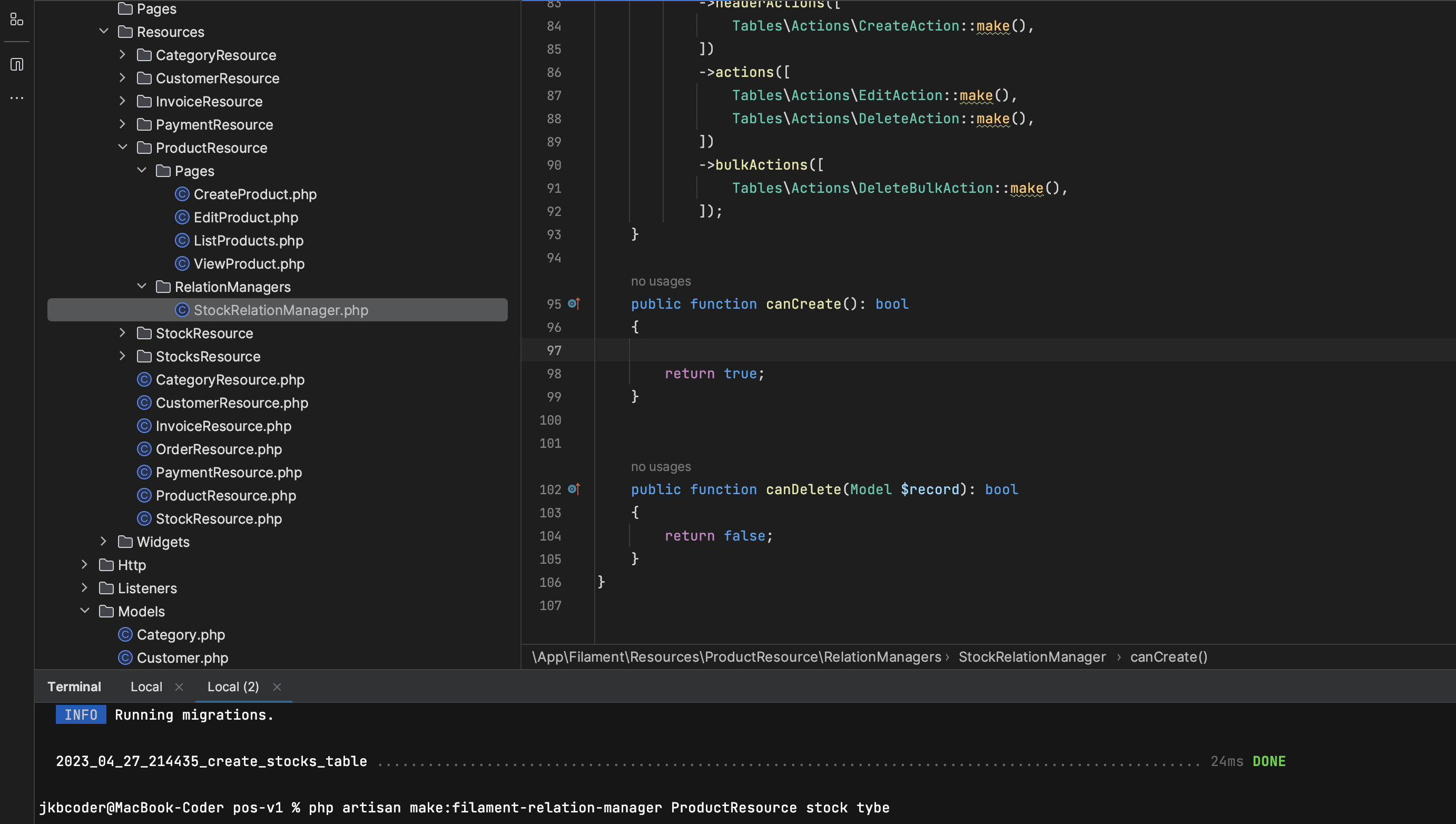Viewport: 1456px width, 824px height.
Task: Click StockRelationManager in the breadcrumb bar
Action: pos(1032,656)
